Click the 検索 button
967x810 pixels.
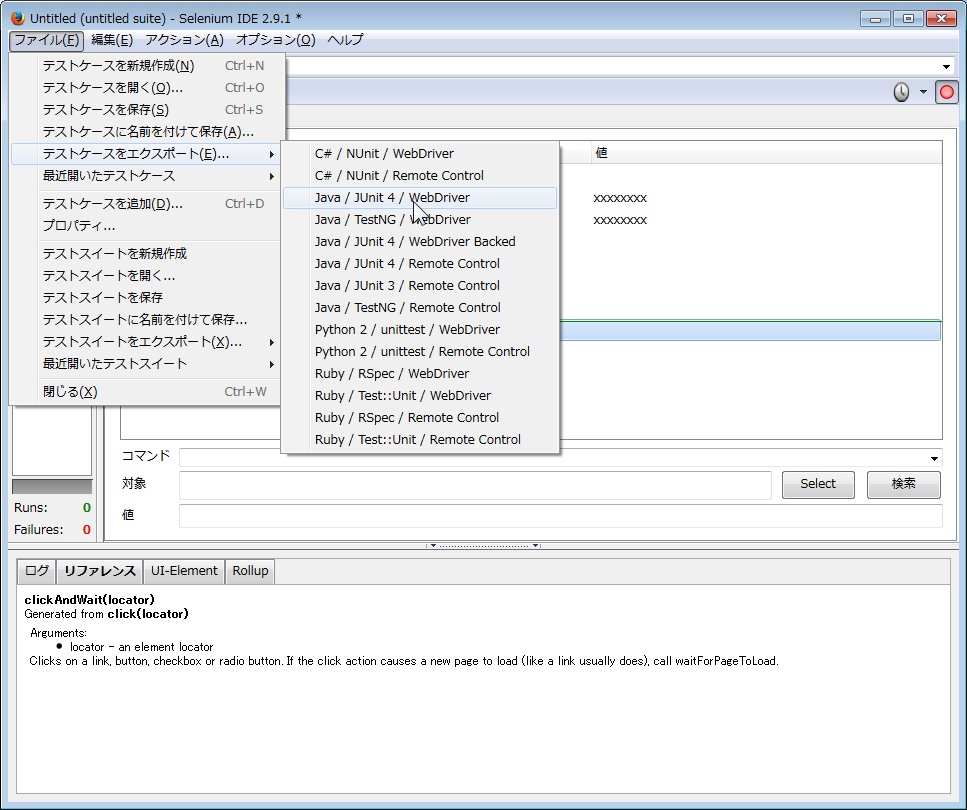pyautogui.click(x=903, y=484)
